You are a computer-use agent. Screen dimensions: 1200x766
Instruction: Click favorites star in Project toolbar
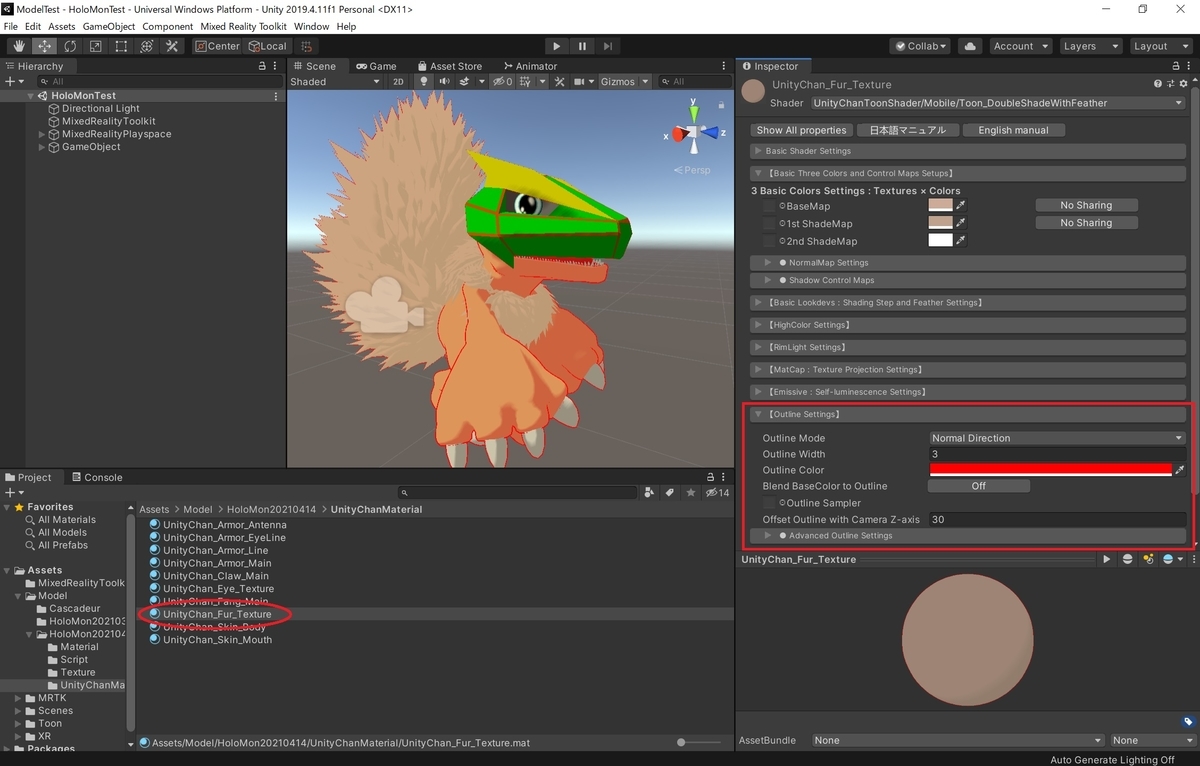[x=690, y=493]
